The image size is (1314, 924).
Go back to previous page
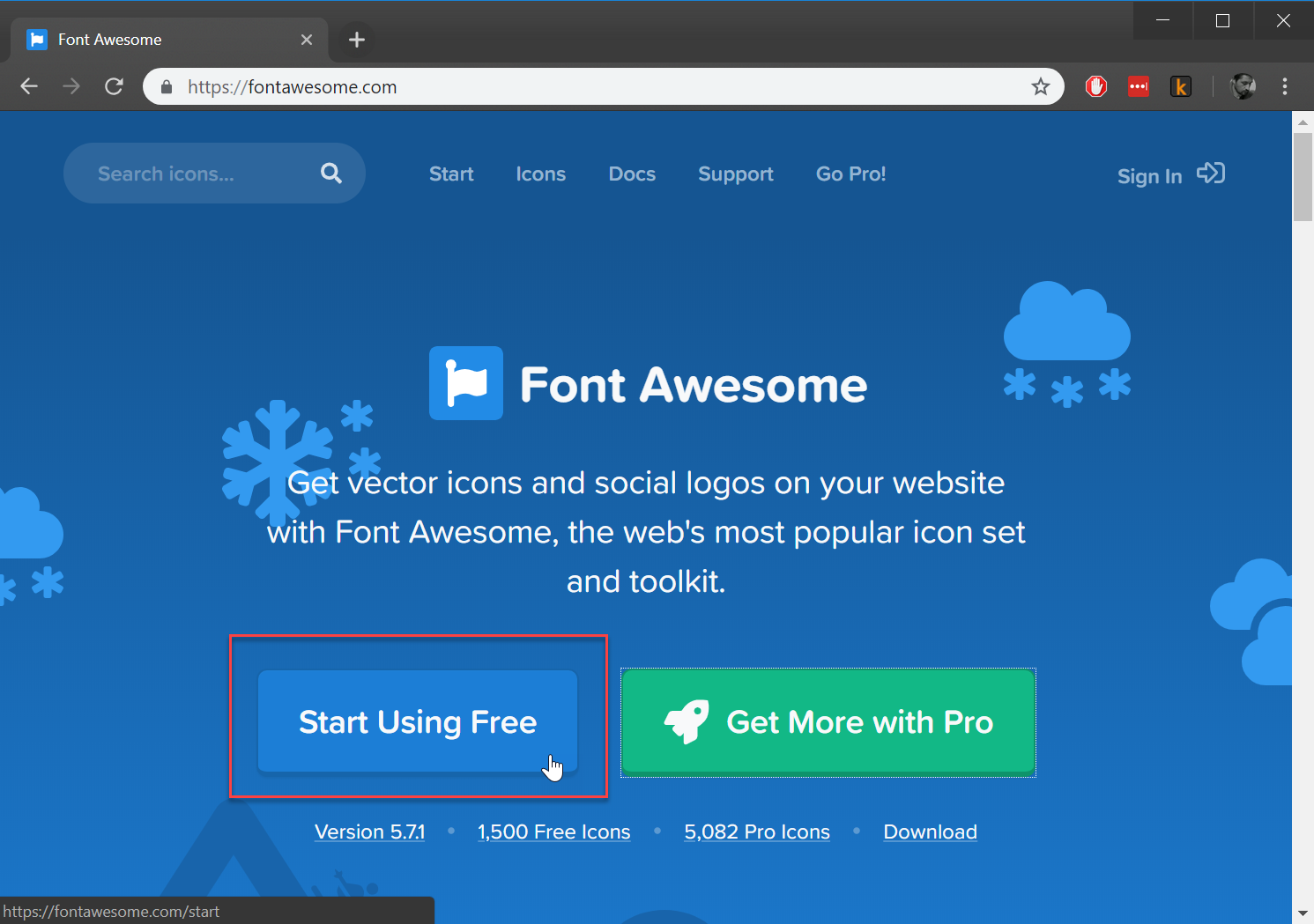click(29, 86)
